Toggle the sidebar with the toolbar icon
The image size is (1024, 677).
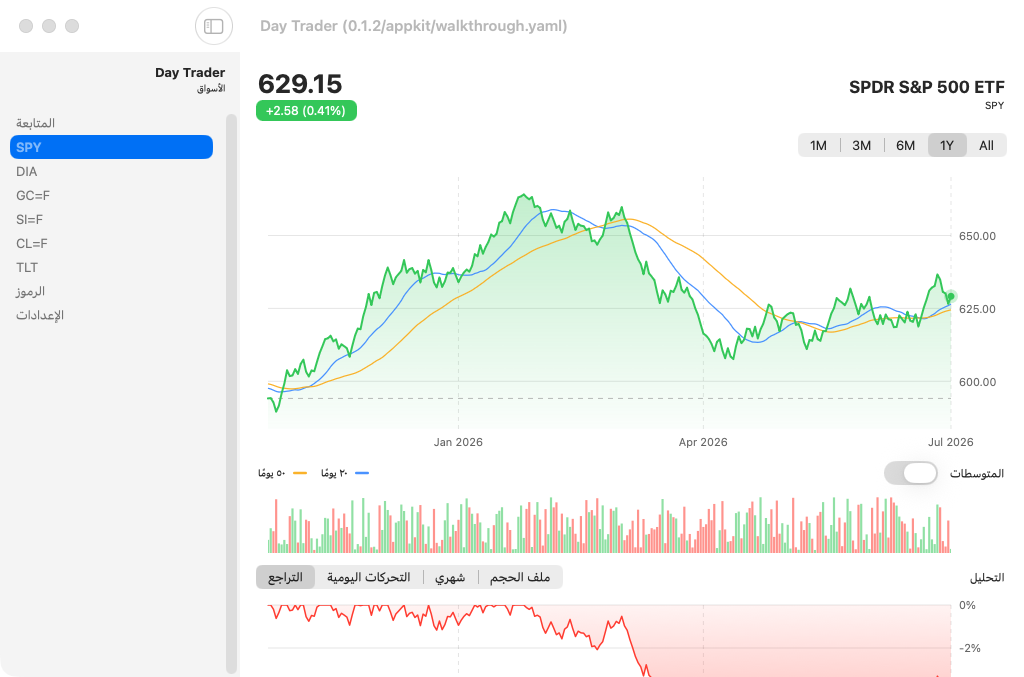point(214,26)
